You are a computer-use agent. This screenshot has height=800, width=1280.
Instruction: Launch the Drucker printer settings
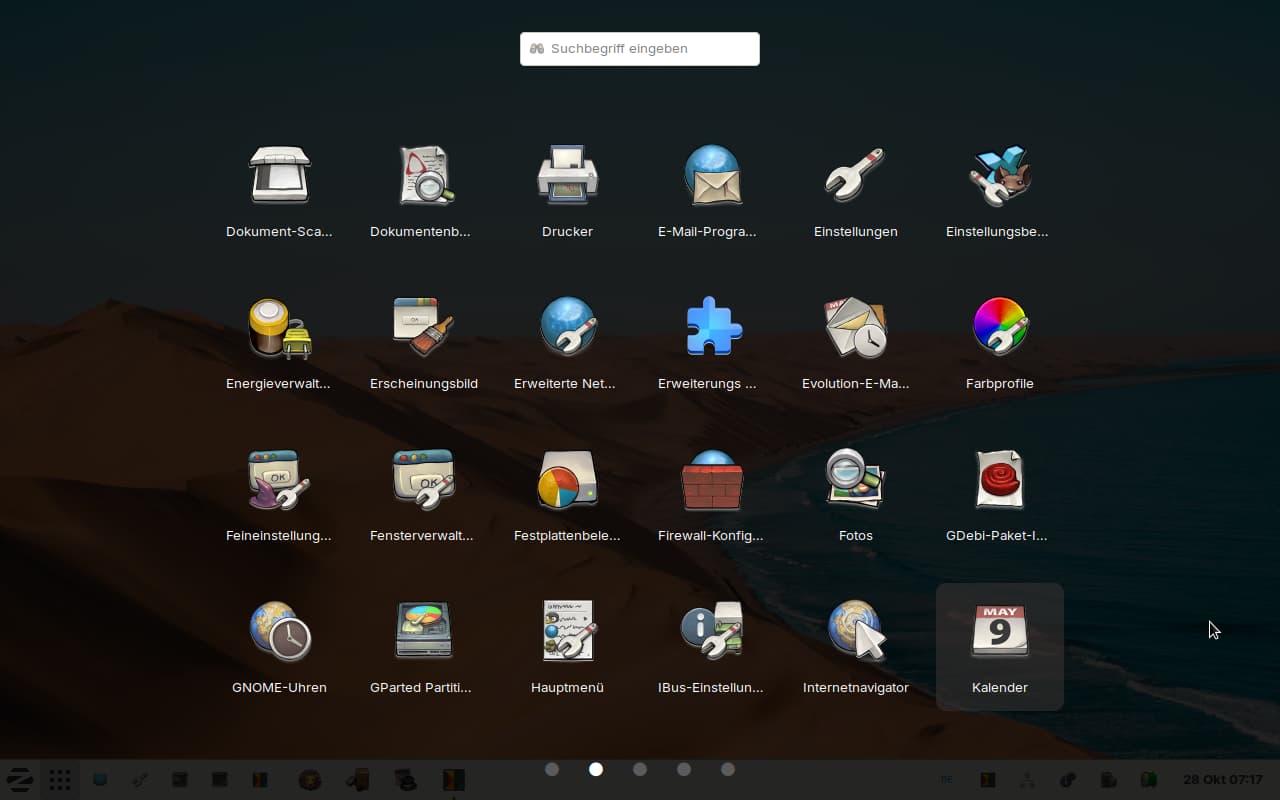click(x=567, y=176)
